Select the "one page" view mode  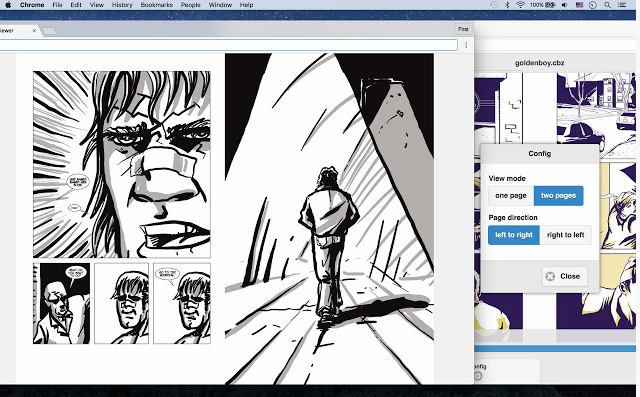click(x=511, y=195)
